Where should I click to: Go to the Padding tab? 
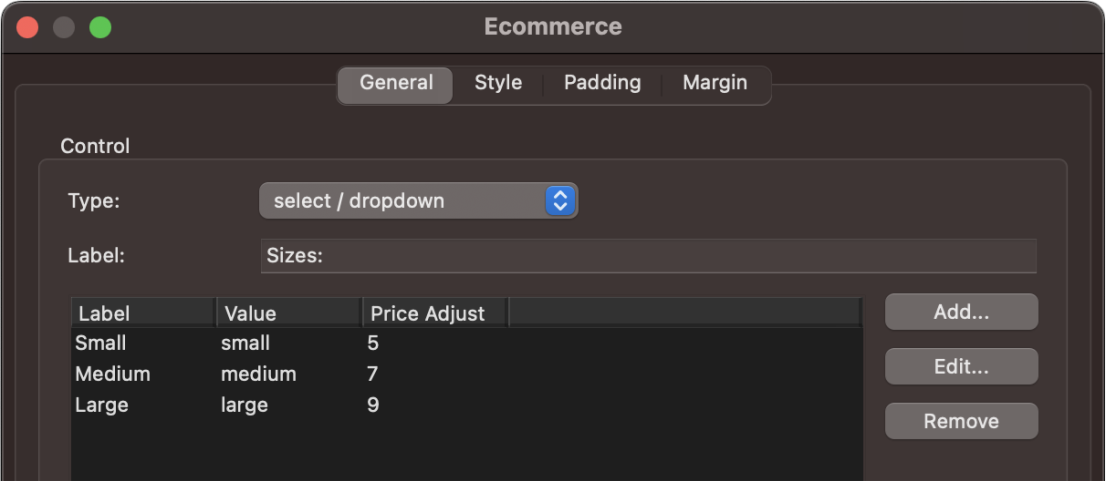click(x=602, y=83)
